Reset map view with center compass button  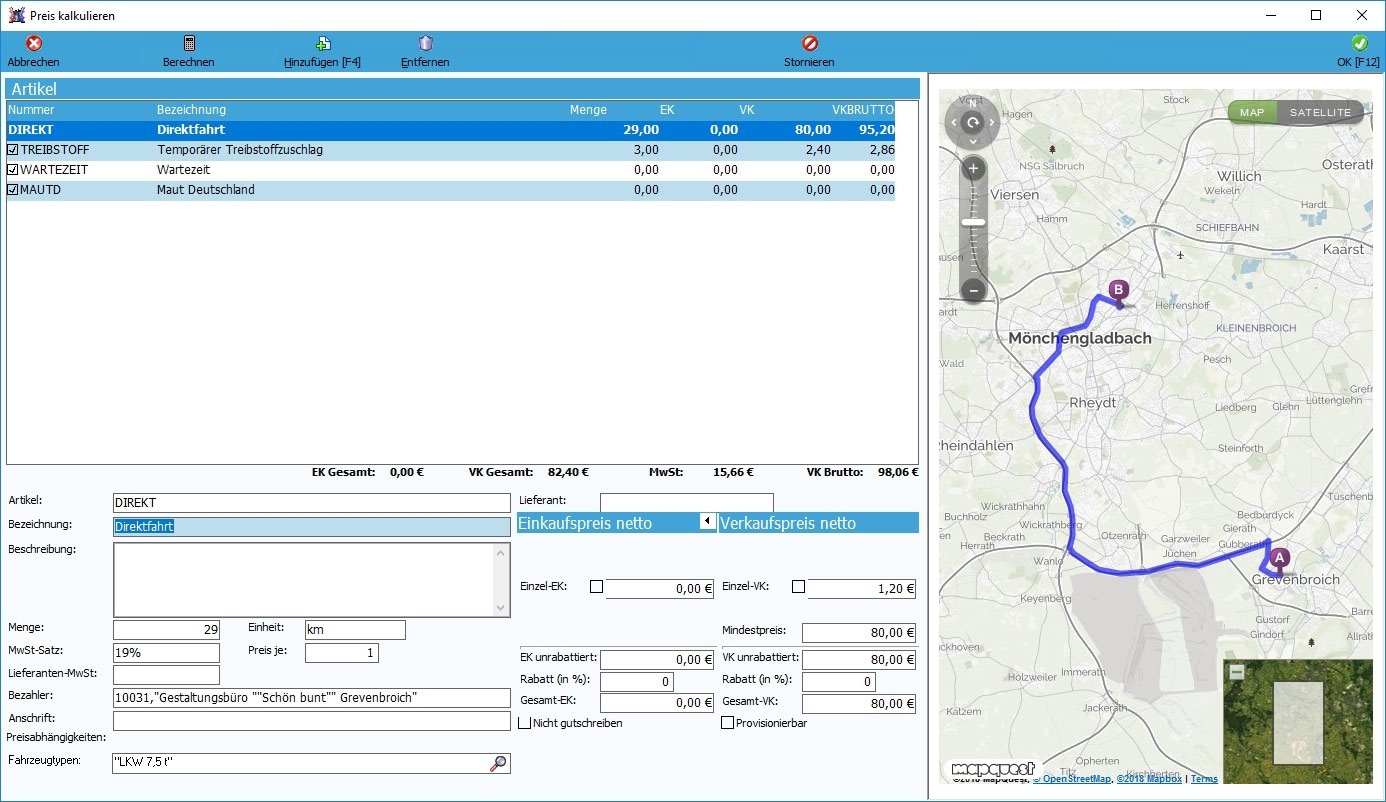(973, 123)
